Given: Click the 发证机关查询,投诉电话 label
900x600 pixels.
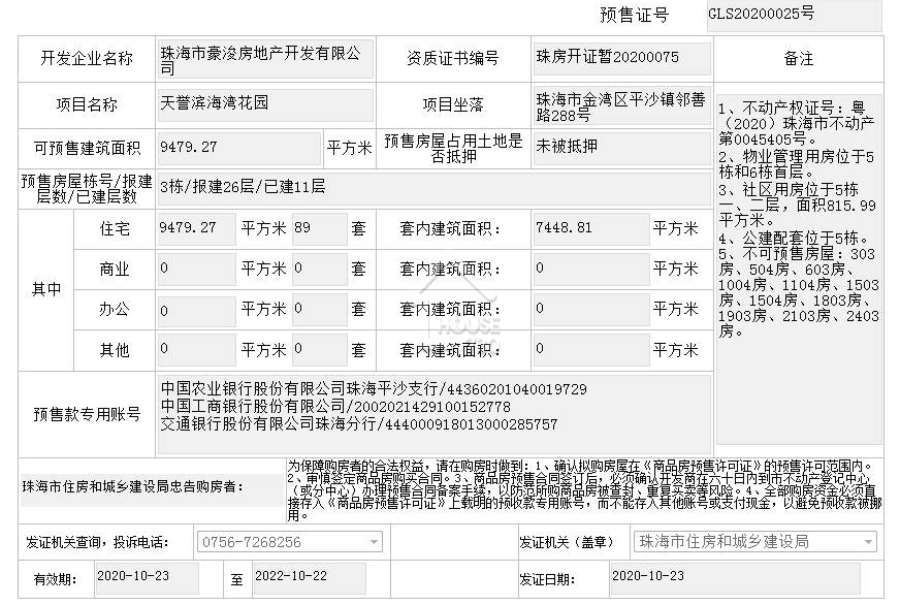Looking at the screenshot, I should [97, 542].
